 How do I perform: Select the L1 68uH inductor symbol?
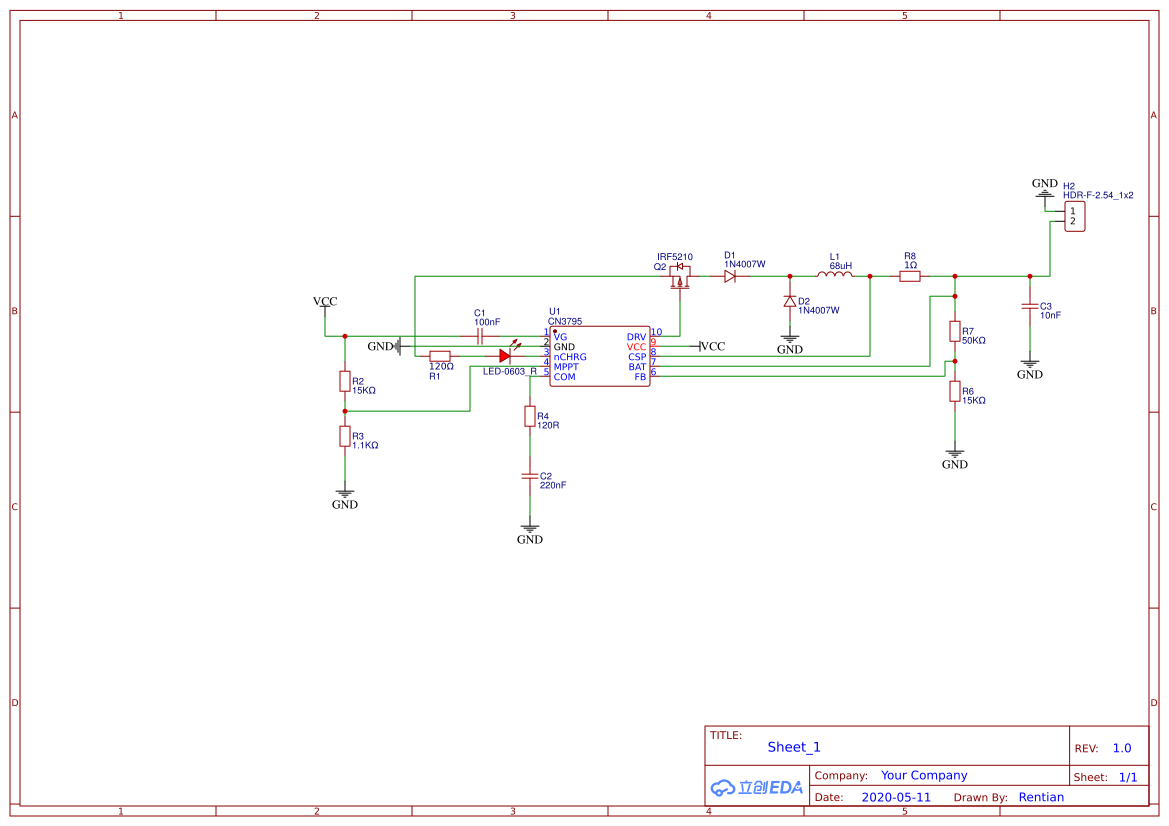pos(835,274)
